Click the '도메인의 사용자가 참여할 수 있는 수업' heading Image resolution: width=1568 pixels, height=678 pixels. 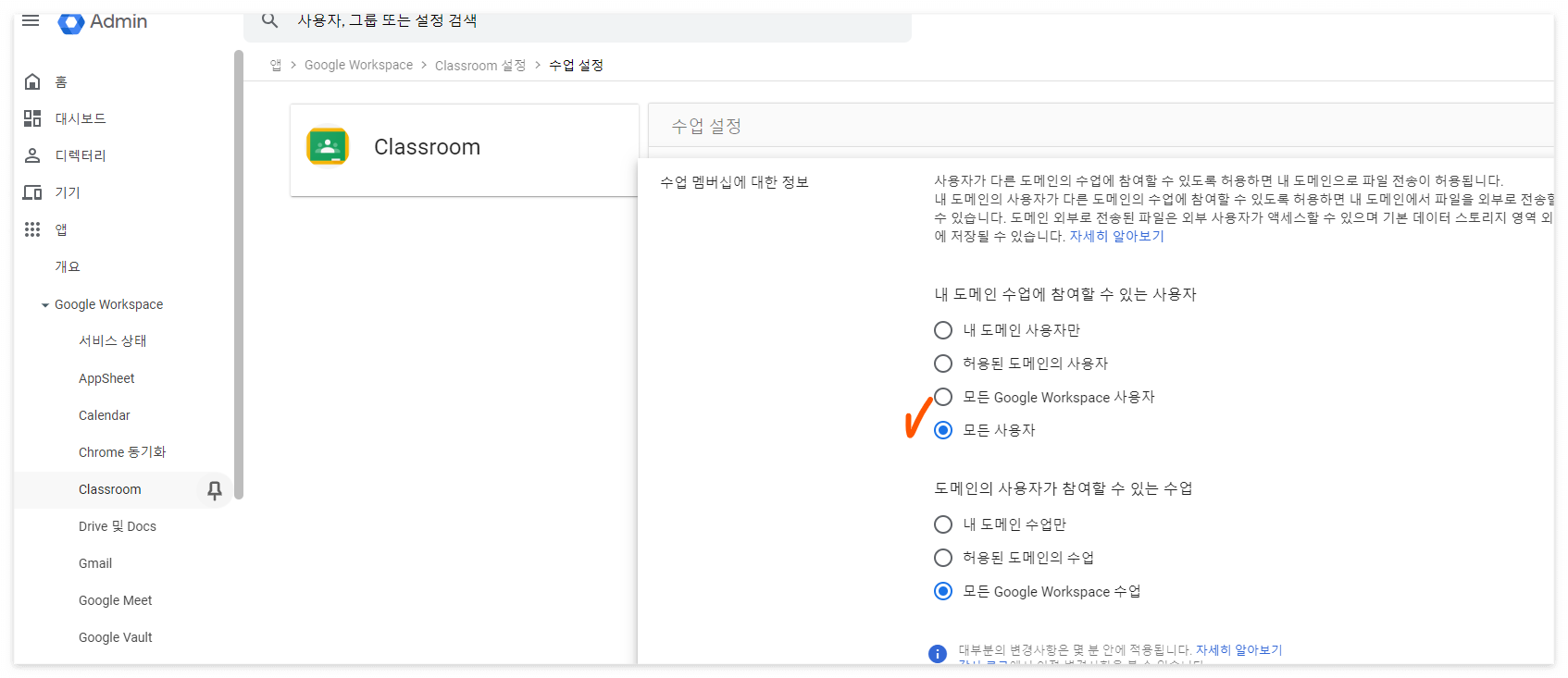(1064, 488)
